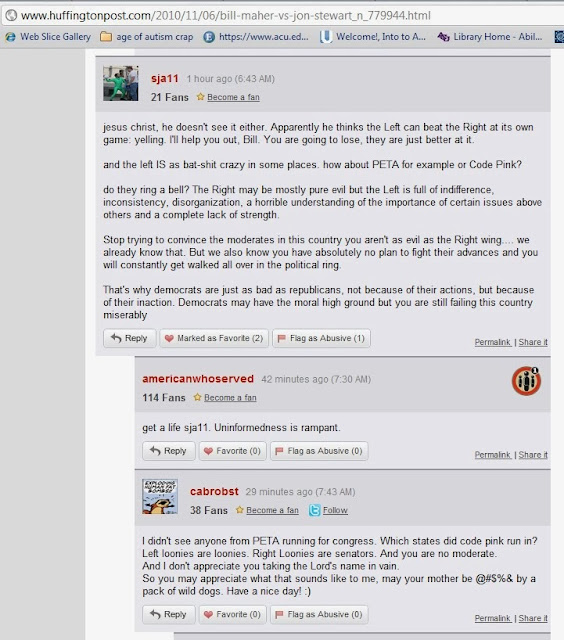Open the 'age of autism crap' bookmarks folder
This screenshot has width=564, height=640.
[147, 37]
